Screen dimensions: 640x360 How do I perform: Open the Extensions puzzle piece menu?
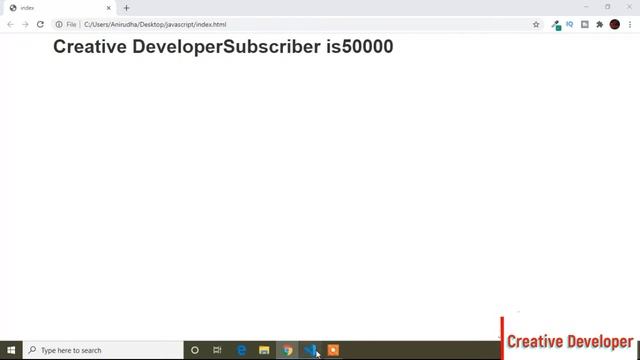[x=599, y=24]
